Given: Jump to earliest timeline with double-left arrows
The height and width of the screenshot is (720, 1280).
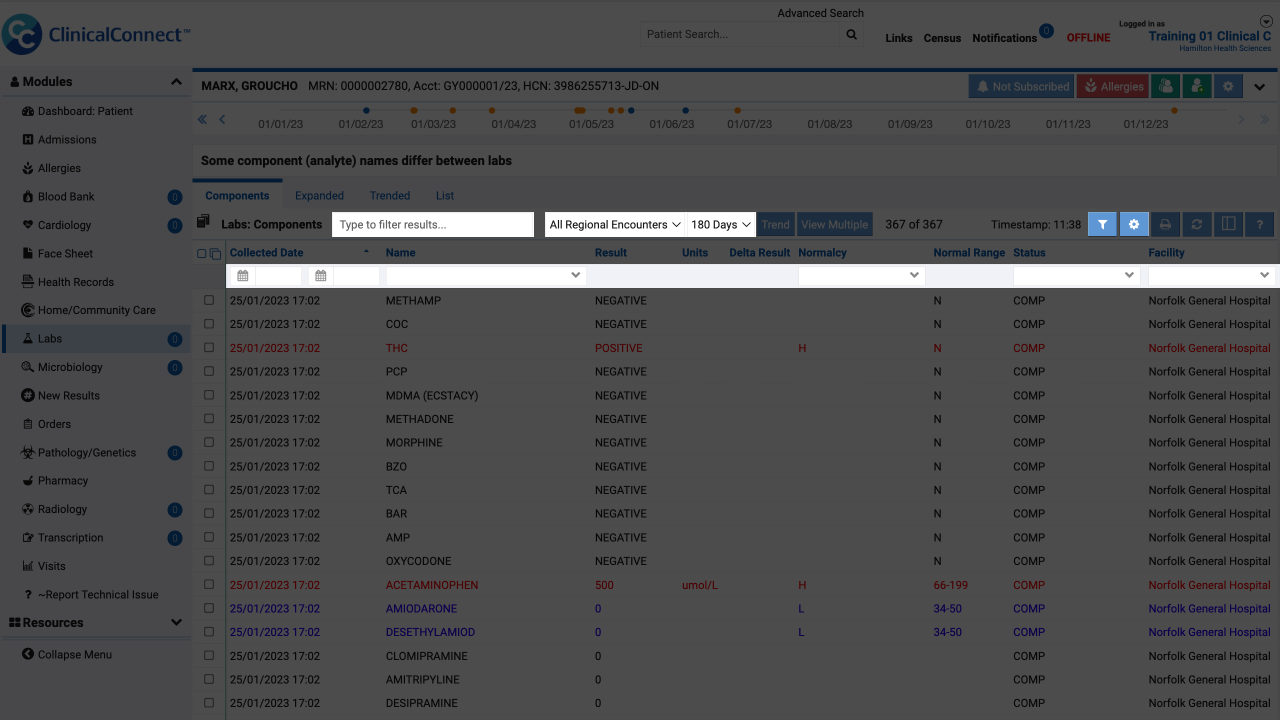Looking at the screenshot, I should point(202,120).
